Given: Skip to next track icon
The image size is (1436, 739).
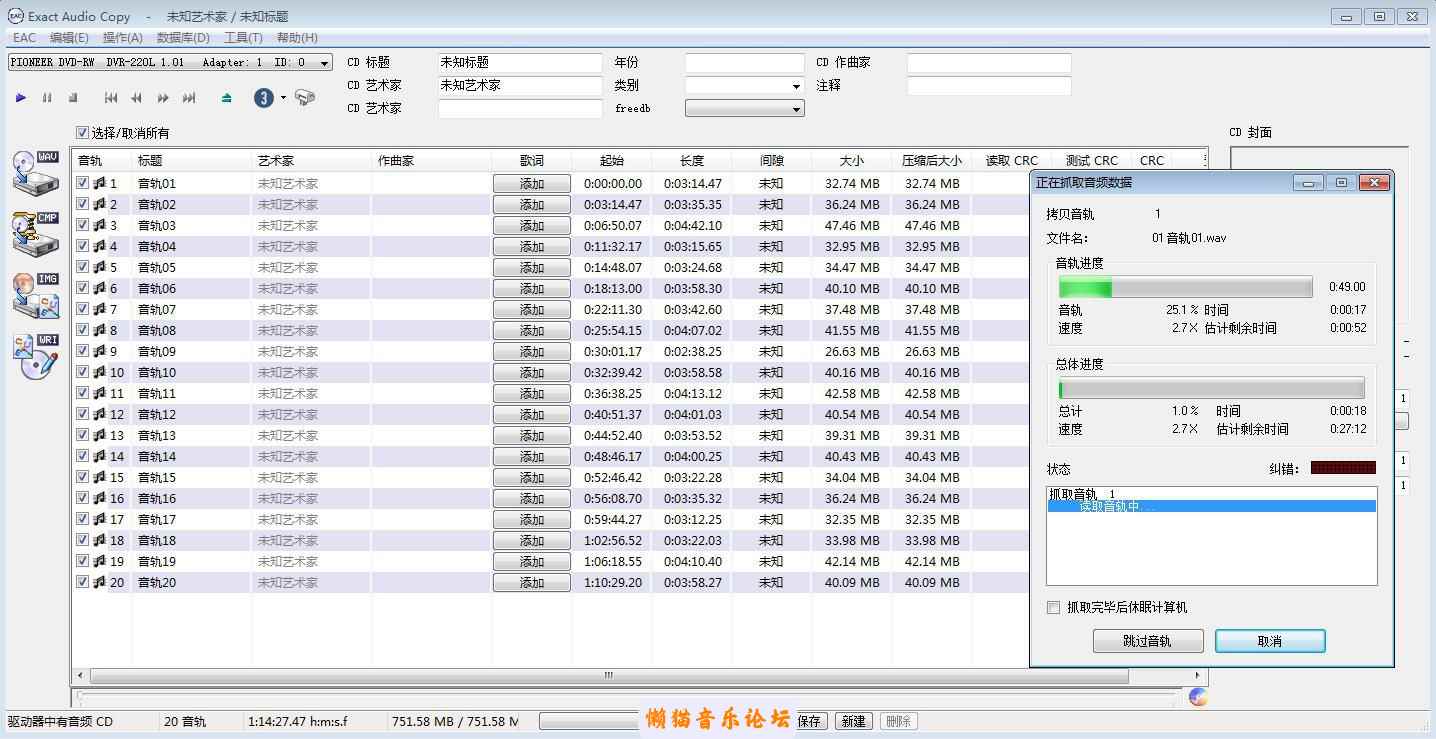Looking at the screenshot, I should pos(189,98).
